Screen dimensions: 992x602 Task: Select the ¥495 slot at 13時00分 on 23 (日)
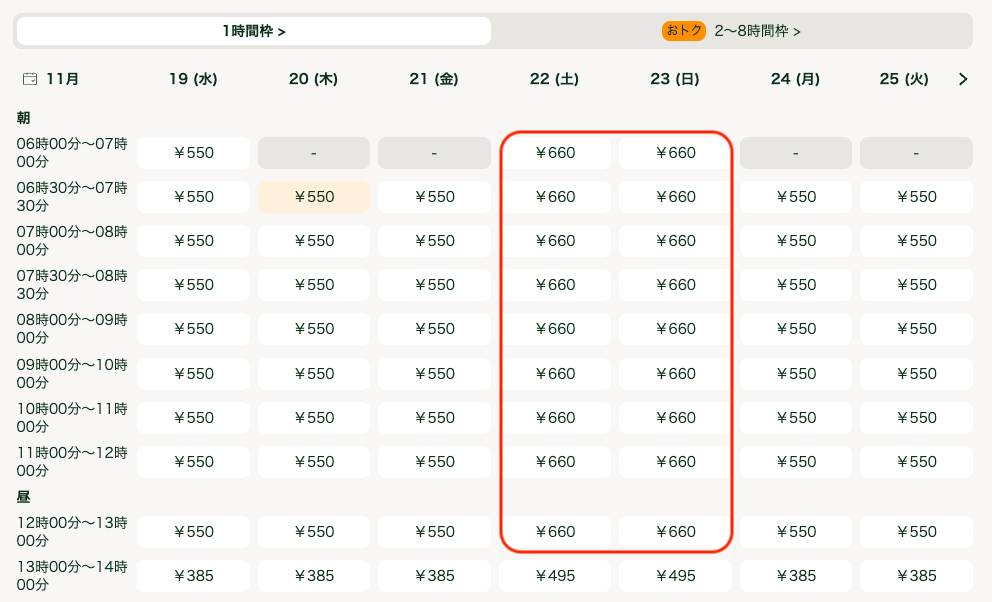coord(675,575)
